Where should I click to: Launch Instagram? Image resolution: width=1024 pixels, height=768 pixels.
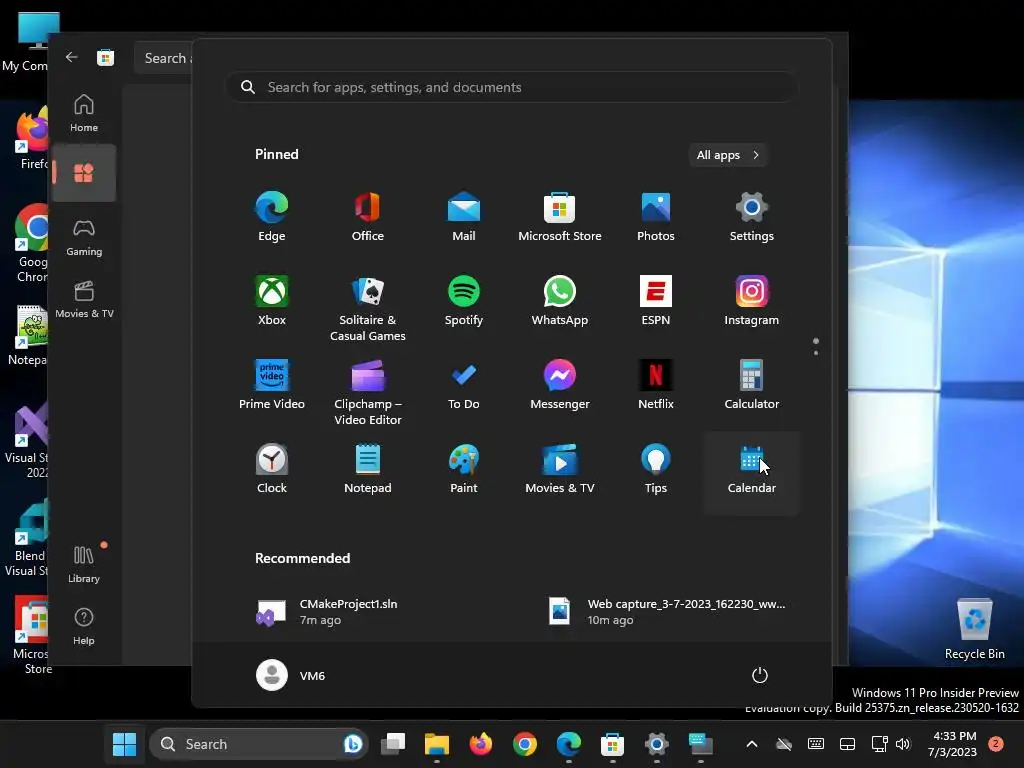pos(752,301)
